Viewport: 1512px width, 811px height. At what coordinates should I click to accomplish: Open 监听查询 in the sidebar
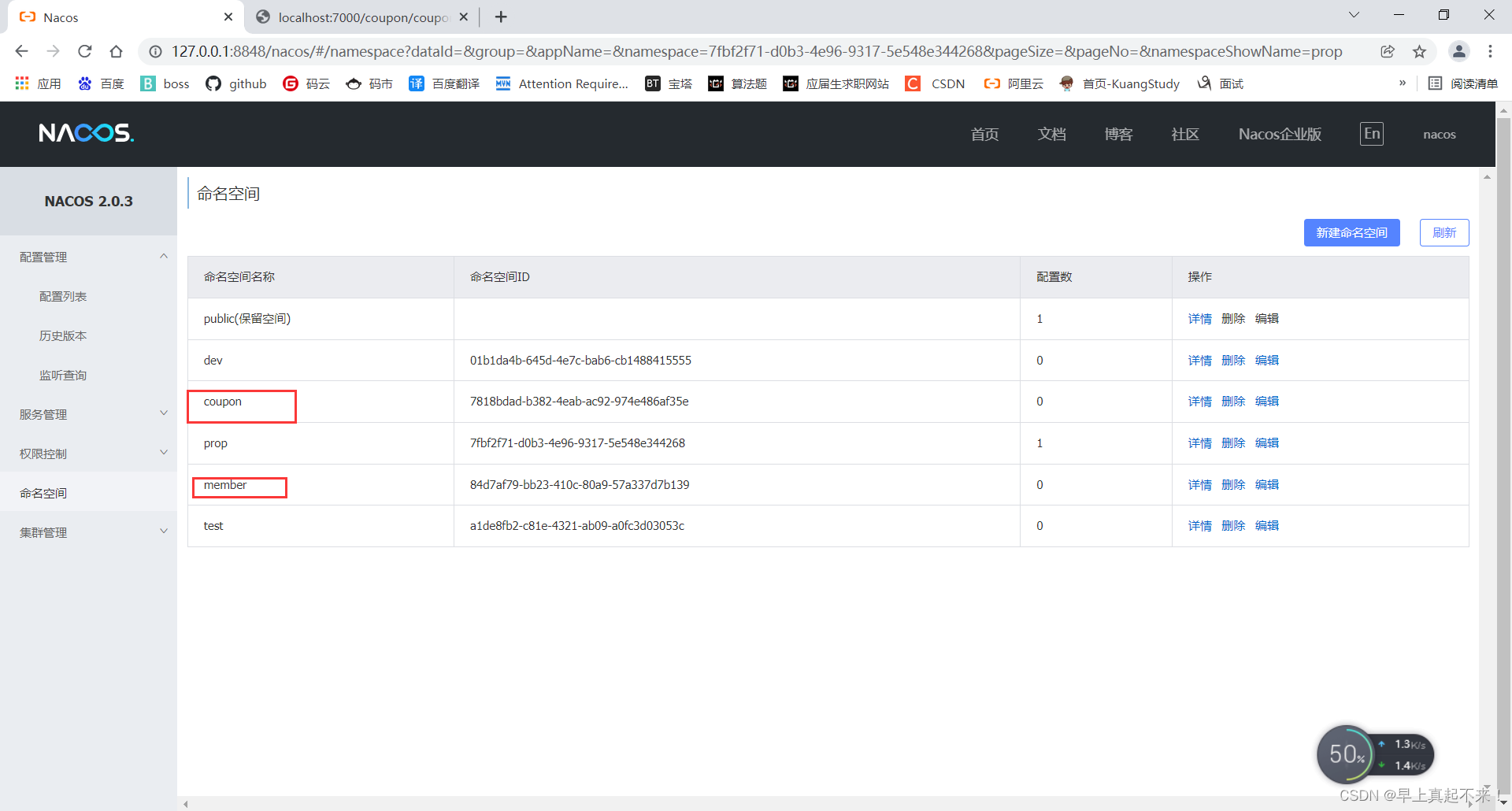pos(63,375)
